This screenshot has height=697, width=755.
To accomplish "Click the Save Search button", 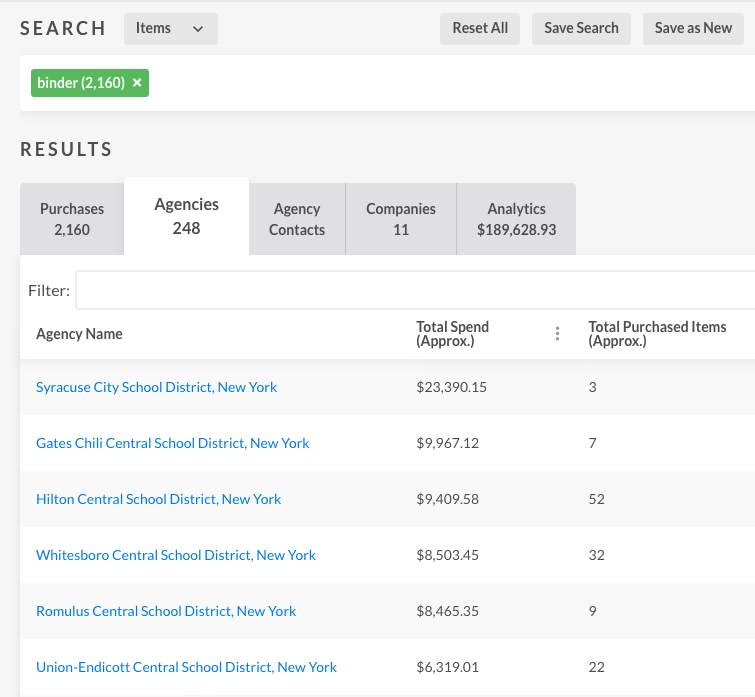I will tap(581, 29).
